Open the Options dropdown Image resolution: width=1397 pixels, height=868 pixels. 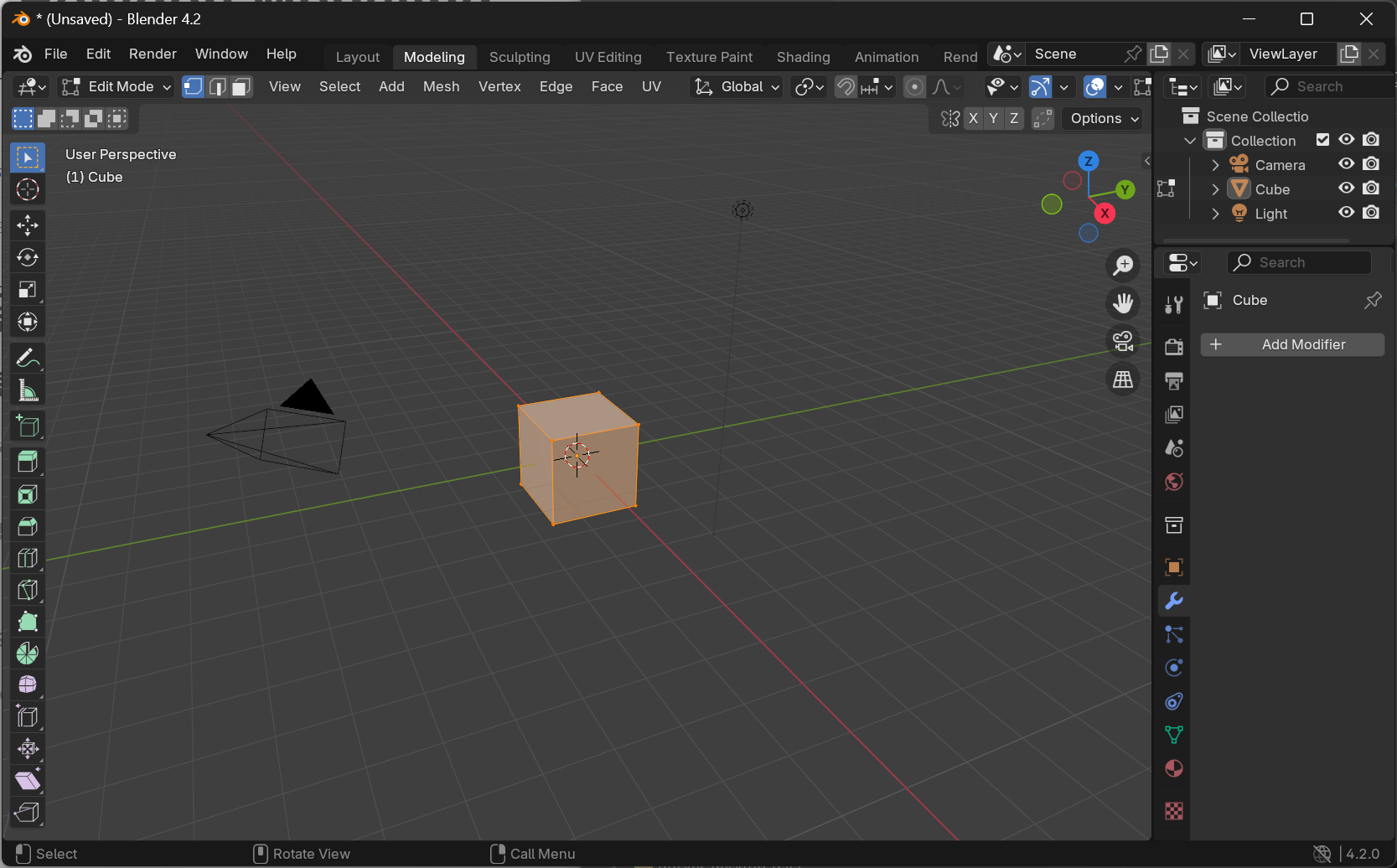pyautogui.click(x=1103, y=118)
